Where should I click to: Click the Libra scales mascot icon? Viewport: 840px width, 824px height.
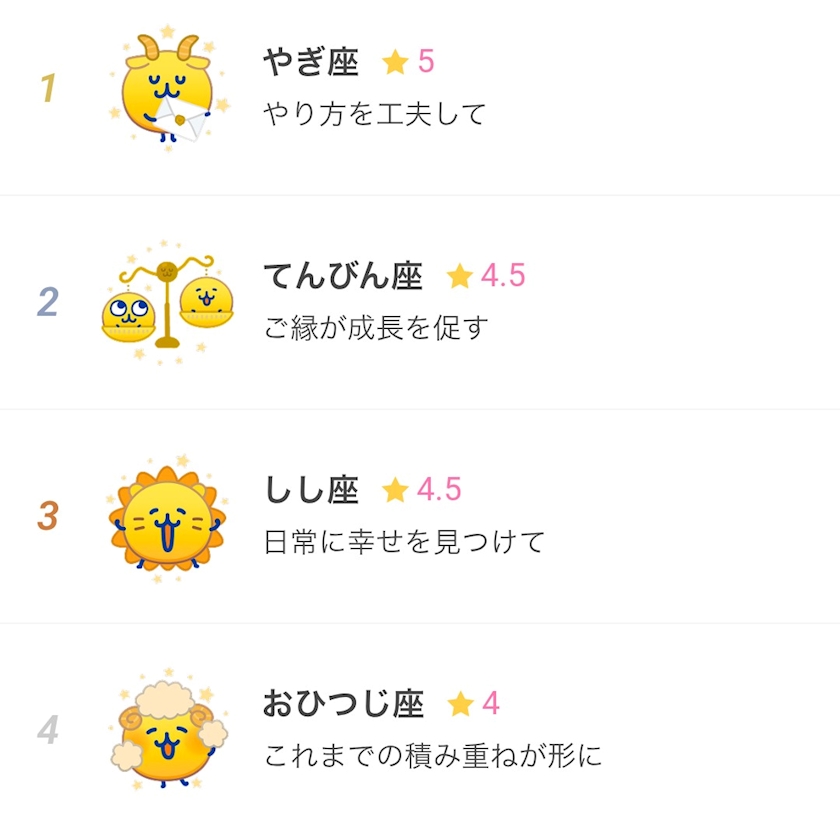coord(168,302)
